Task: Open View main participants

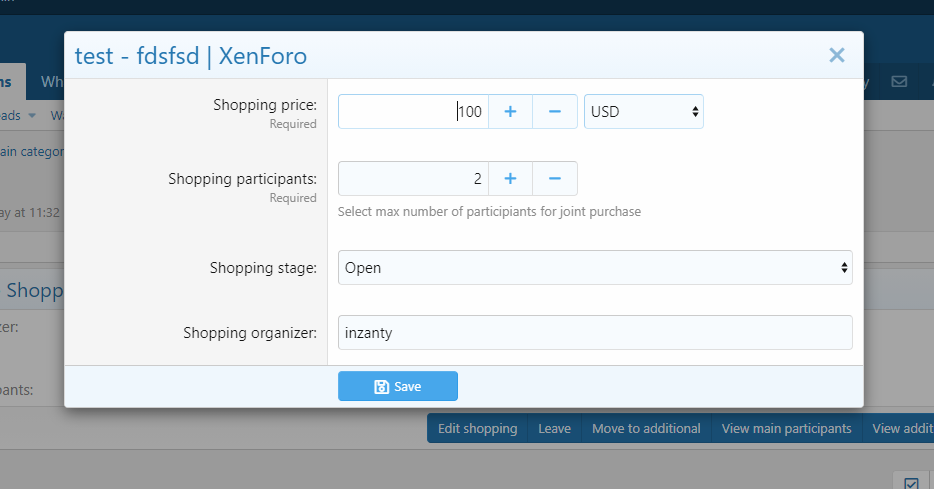Action: pos(786,428)
